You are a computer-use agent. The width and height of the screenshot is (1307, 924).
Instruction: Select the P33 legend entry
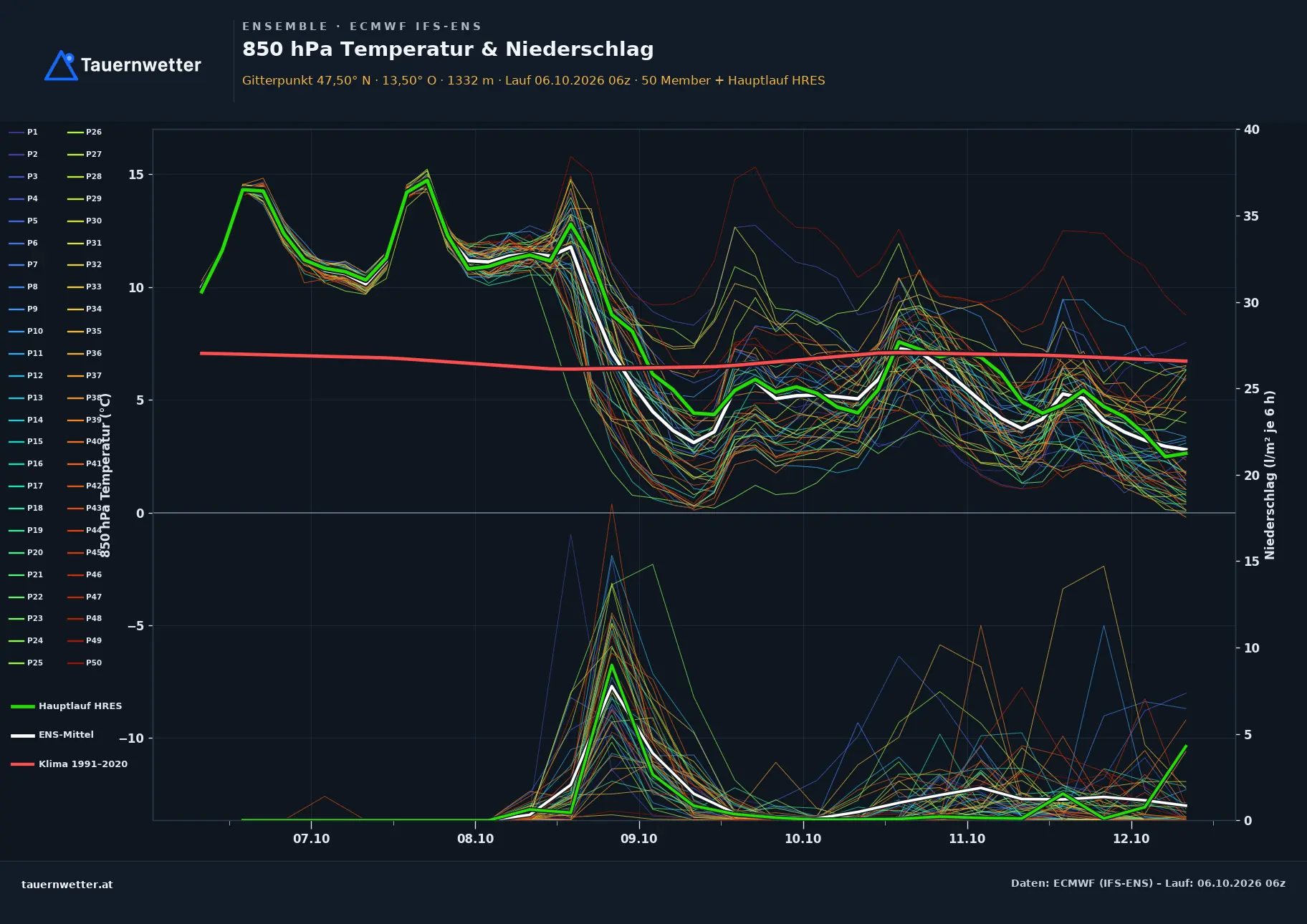click(85, 287)
